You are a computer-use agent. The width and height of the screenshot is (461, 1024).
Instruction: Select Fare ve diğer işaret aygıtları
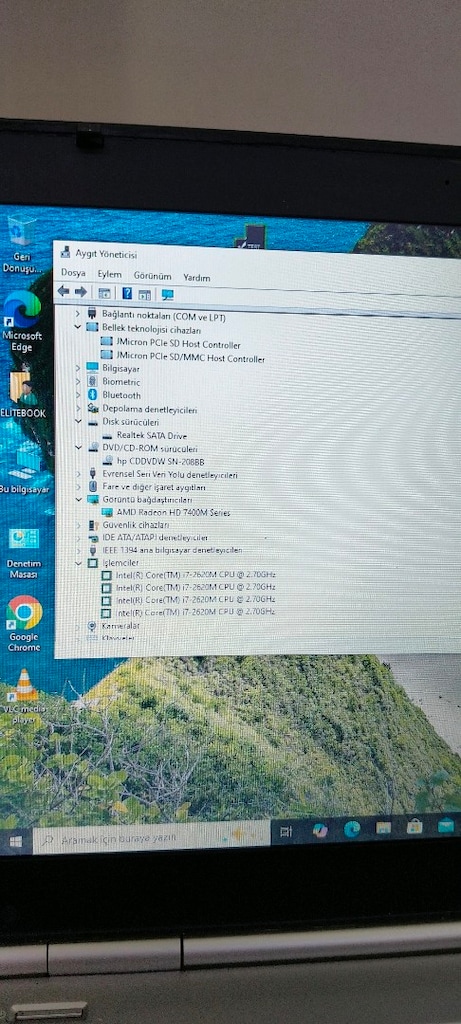tap(154, 487)
